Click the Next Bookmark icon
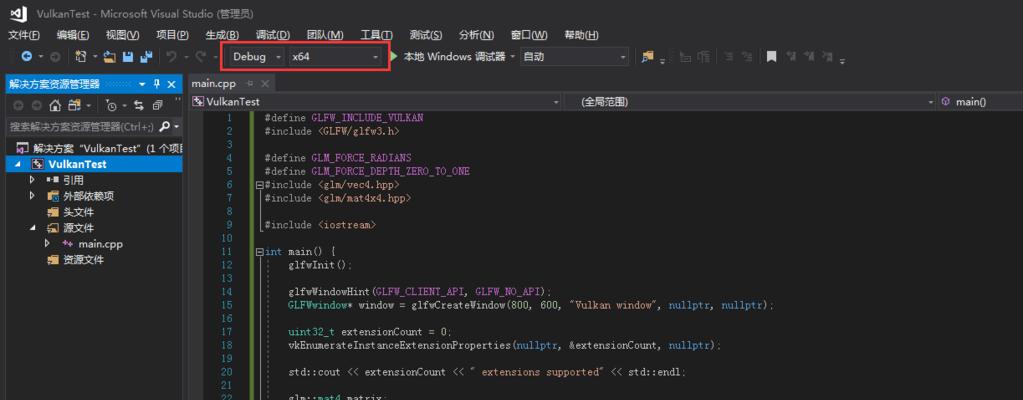 (810, 57)
